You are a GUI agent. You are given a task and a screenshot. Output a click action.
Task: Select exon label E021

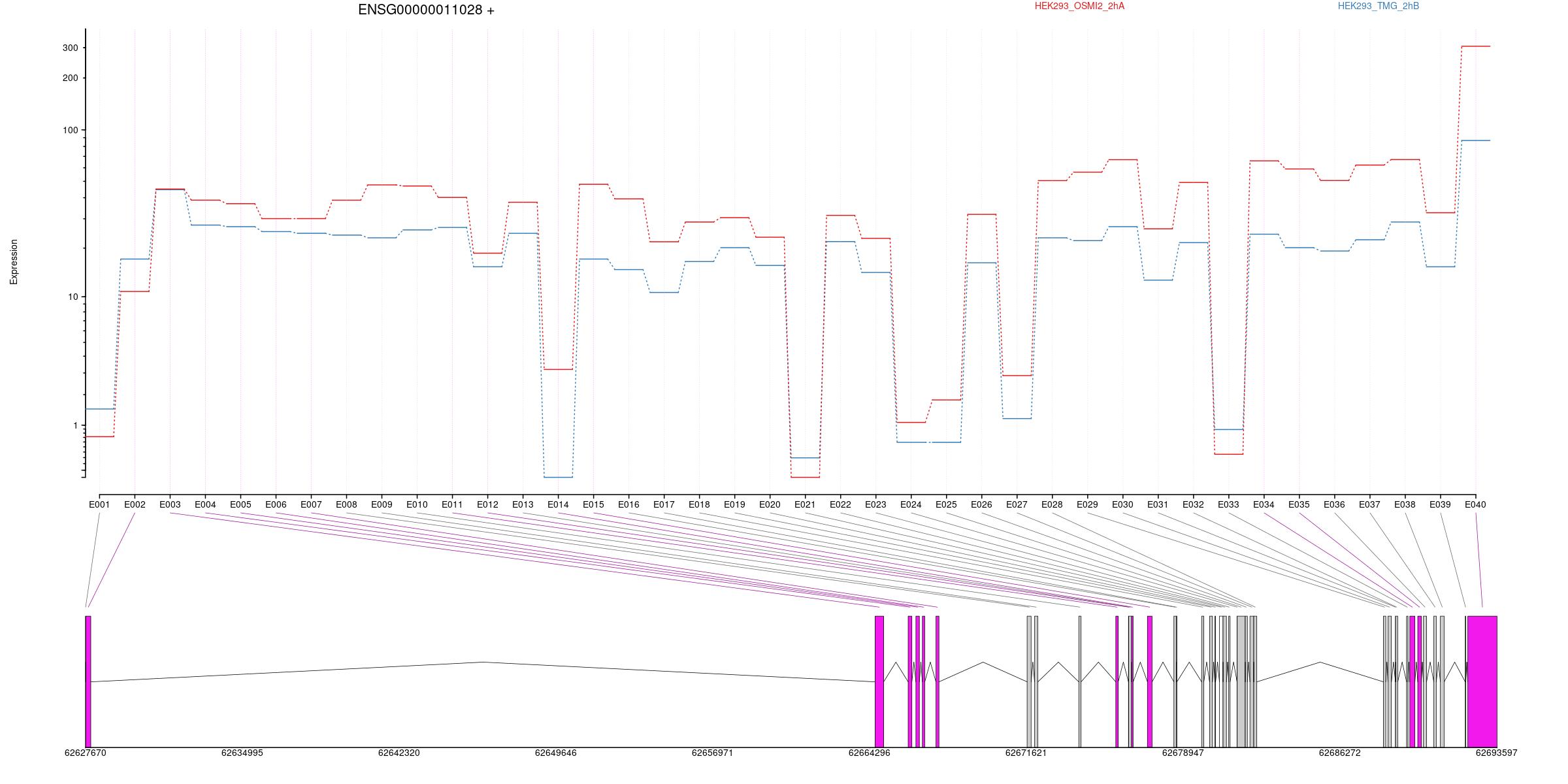[805, 504]
